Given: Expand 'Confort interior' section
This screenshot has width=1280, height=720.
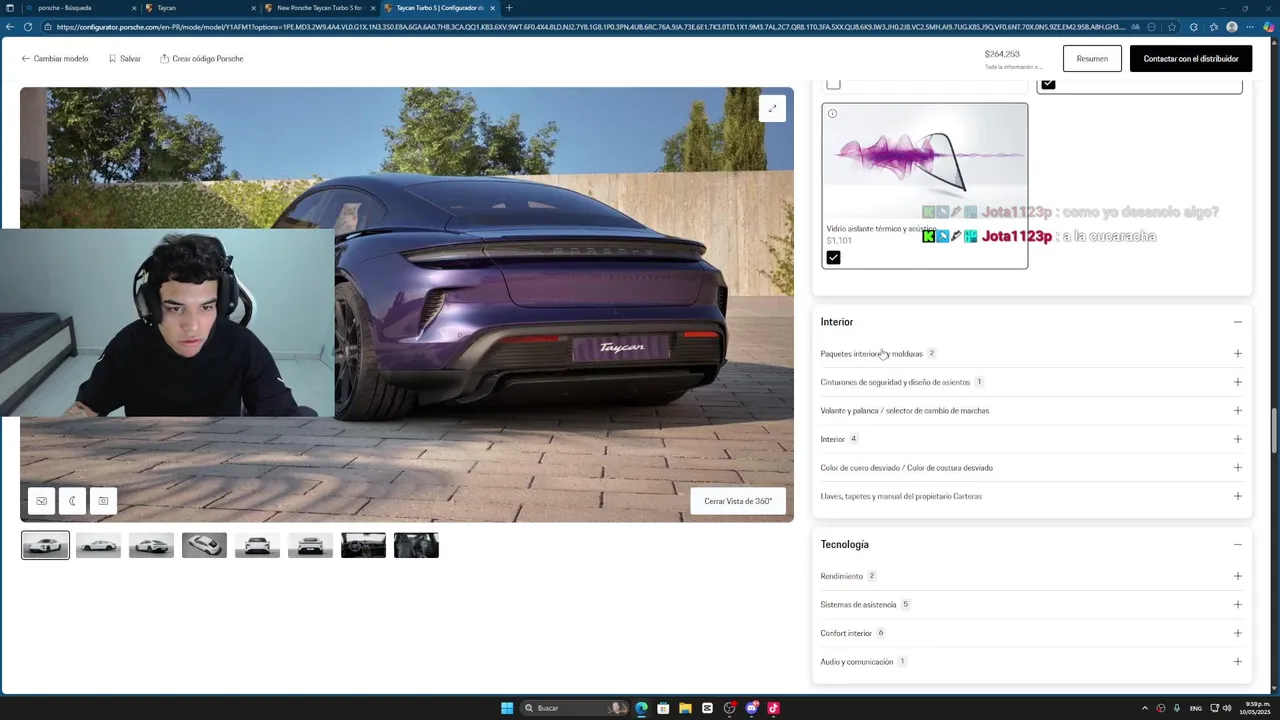Looking at the screenshot, I should pyautogui.click(x=1031, y=633).
